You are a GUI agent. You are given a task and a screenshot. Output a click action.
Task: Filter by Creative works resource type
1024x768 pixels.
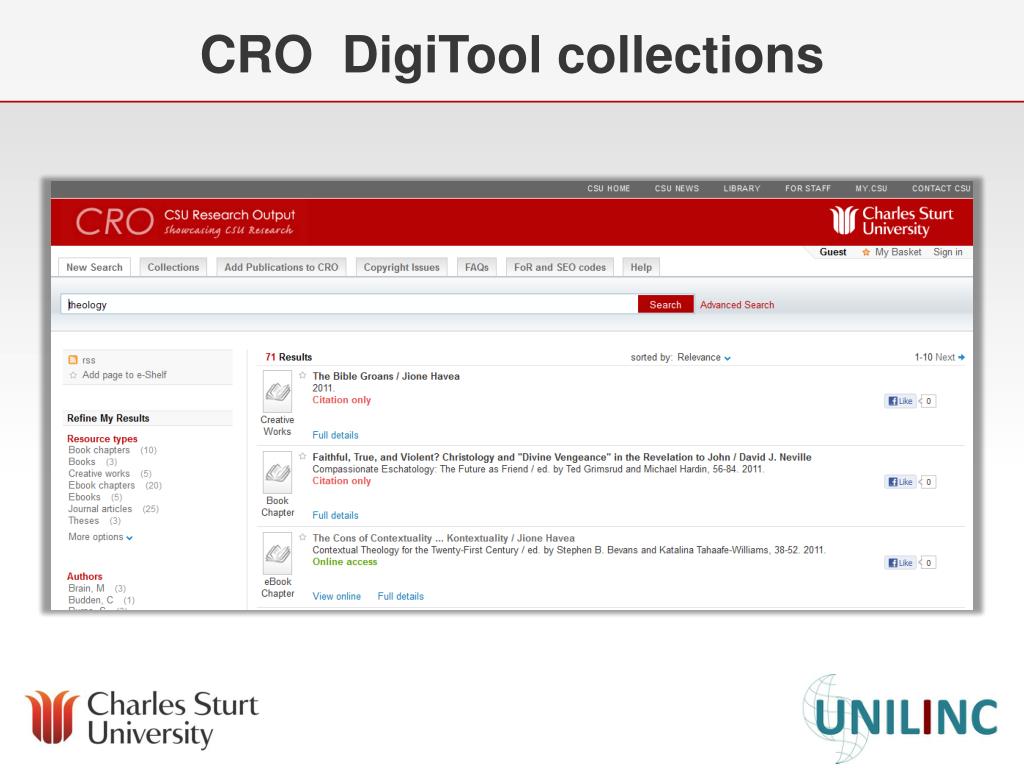tap(99, 473)
